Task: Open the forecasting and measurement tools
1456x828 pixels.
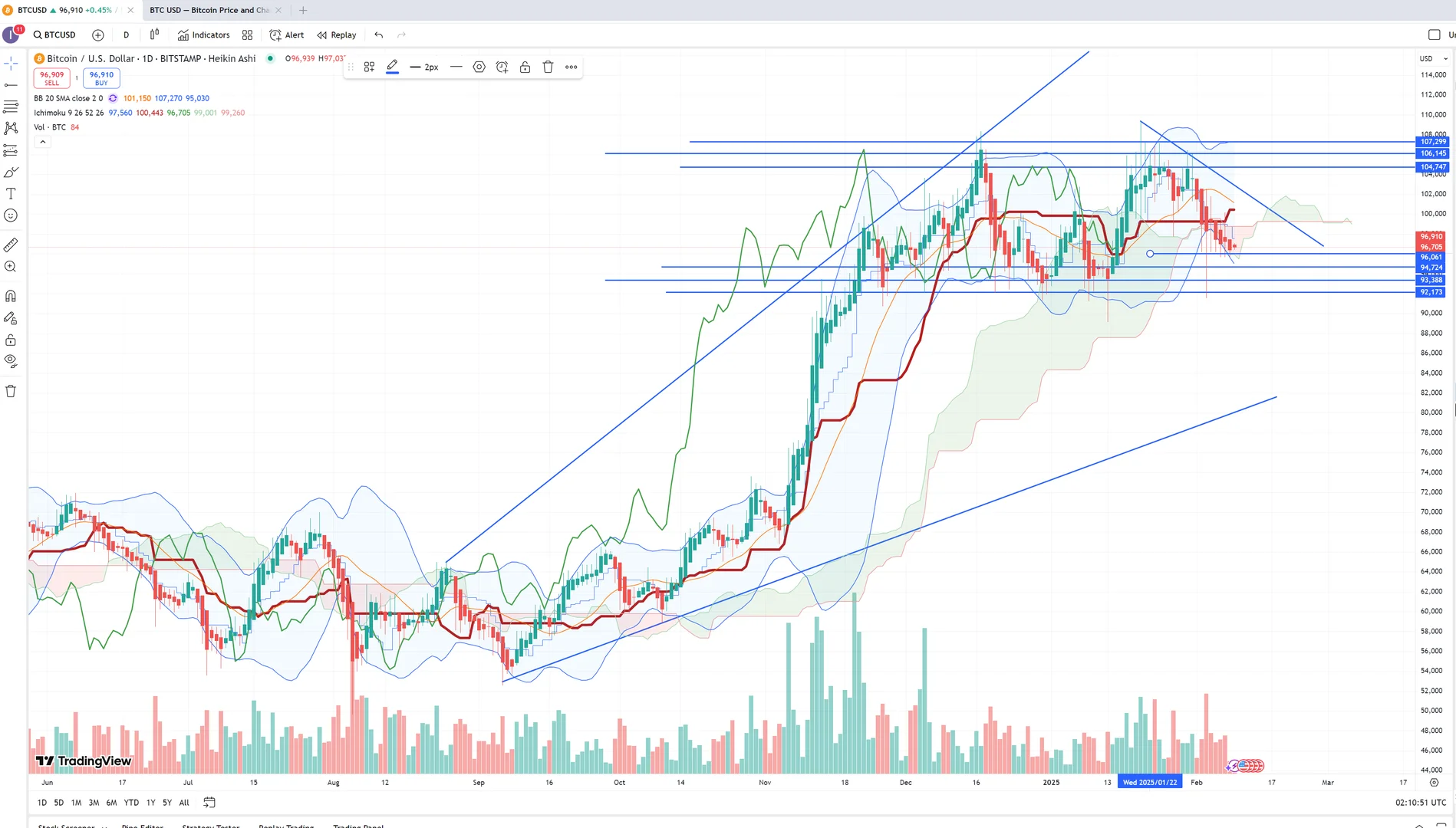Action: 11,150
